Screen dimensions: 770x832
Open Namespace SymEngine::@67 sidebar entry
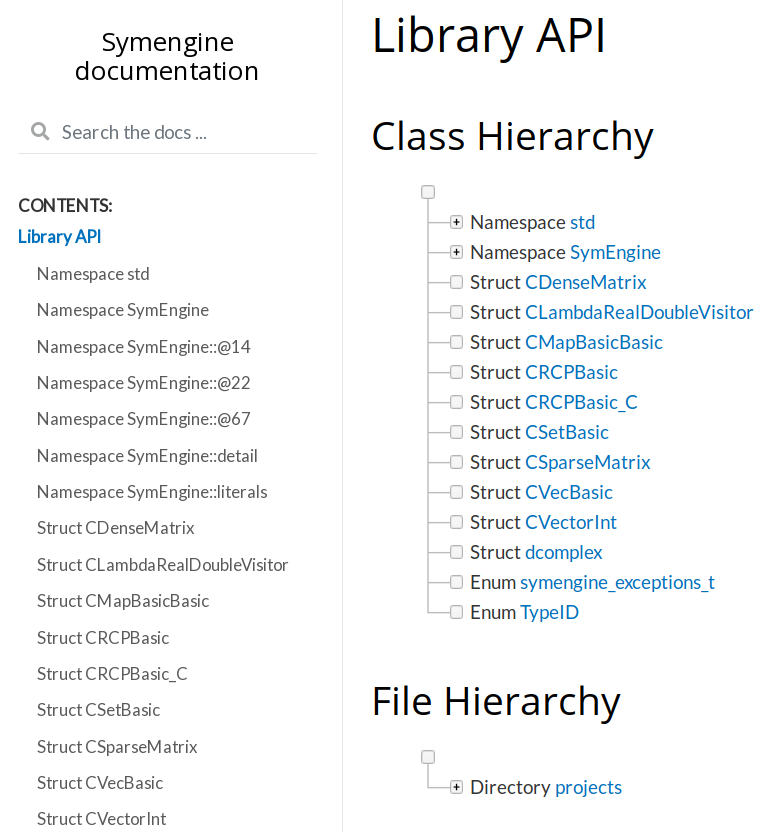pos(143,419)
